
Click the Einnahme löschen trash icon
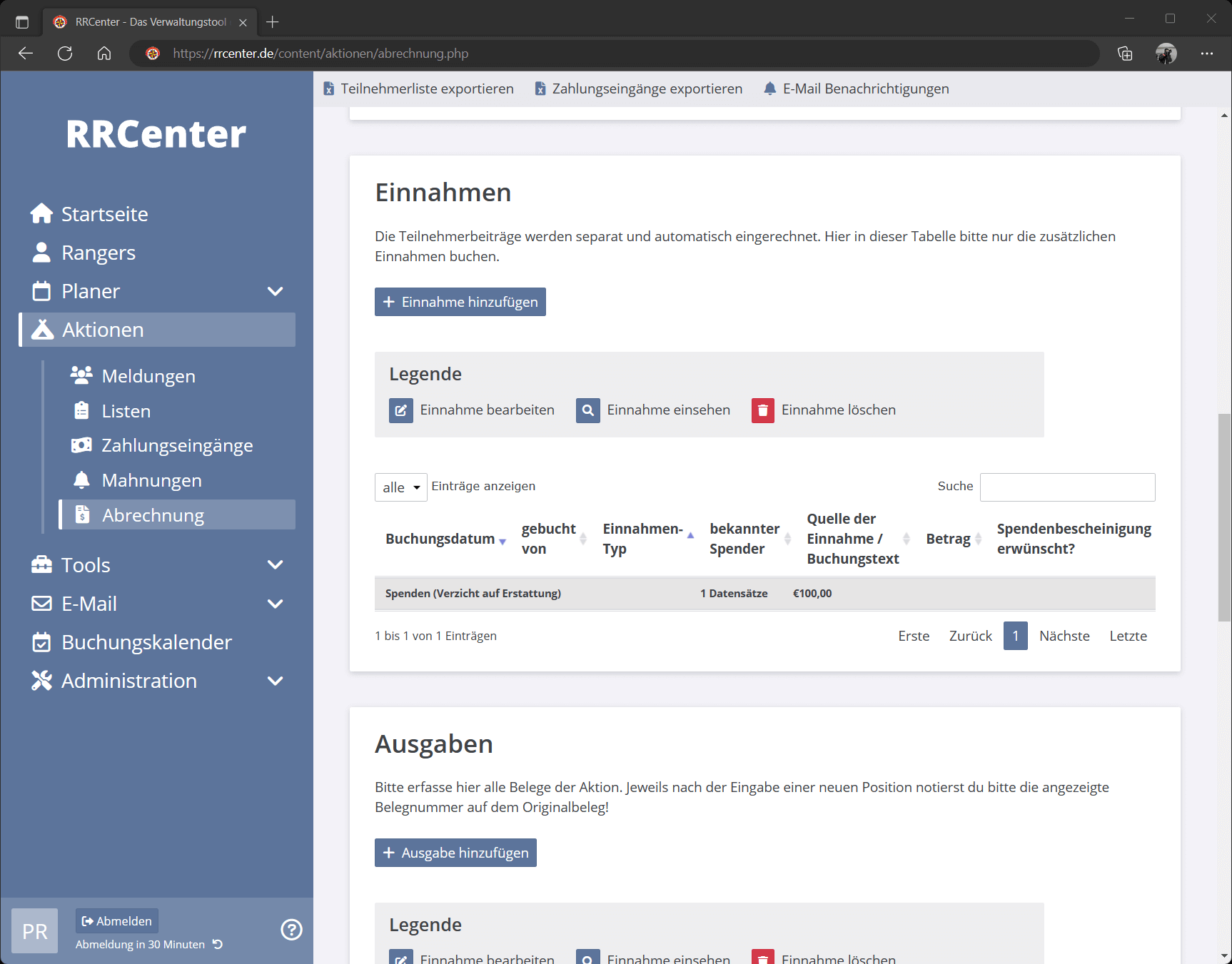(762, 410)
